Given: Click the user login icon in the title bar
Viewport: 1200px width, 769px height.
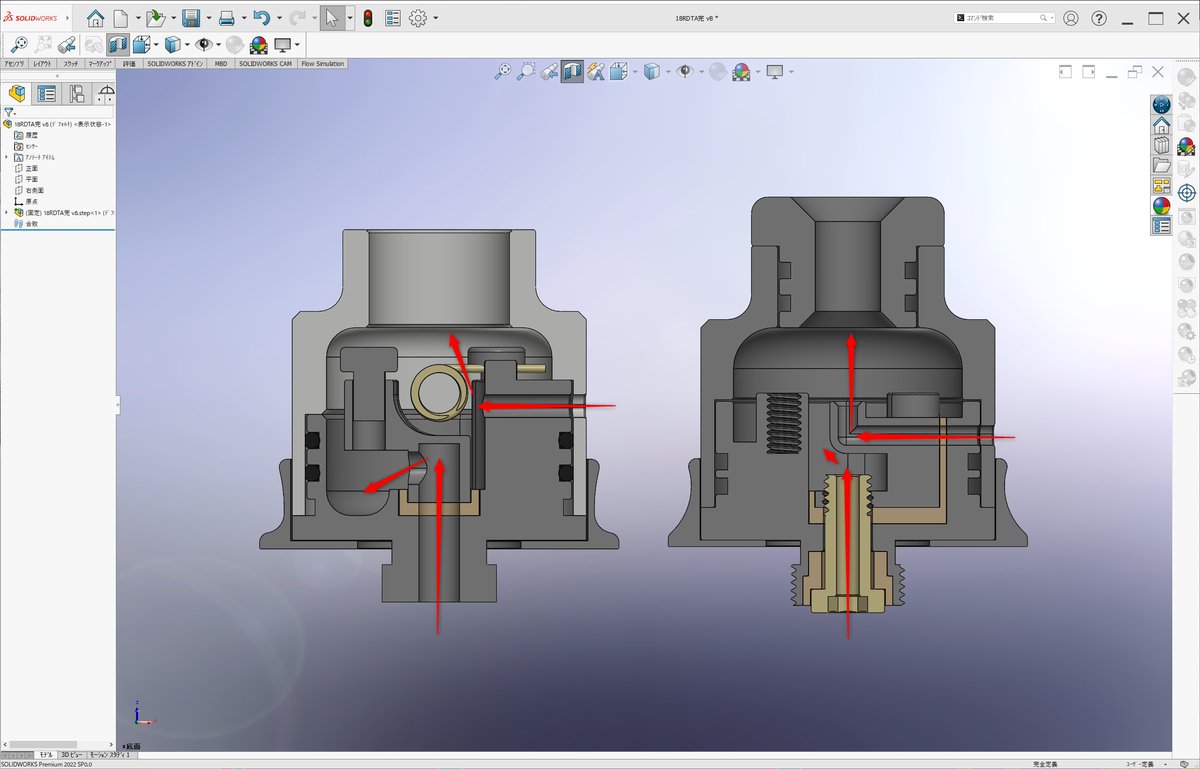Looking at the screenshot, I should pyautogui.click(x=1071, y=18).
